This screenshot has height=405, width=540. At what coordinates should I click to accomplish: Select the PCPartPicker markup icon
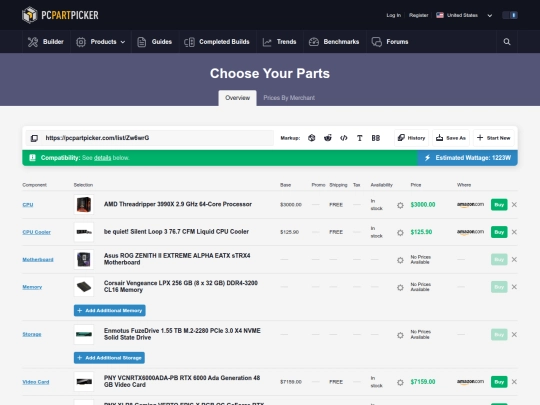[x=312, y=138]
